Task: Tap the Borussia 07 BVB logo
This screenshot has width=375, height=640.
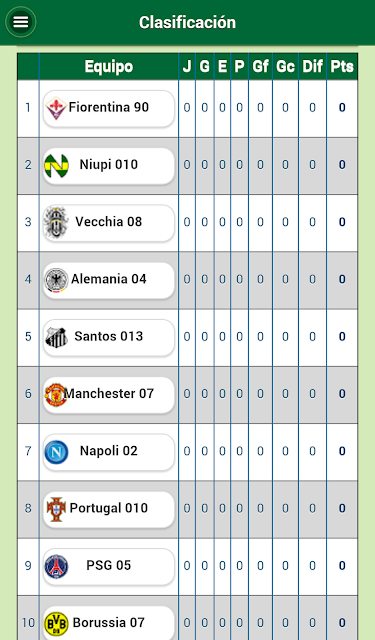Action: tap(56, 623)
